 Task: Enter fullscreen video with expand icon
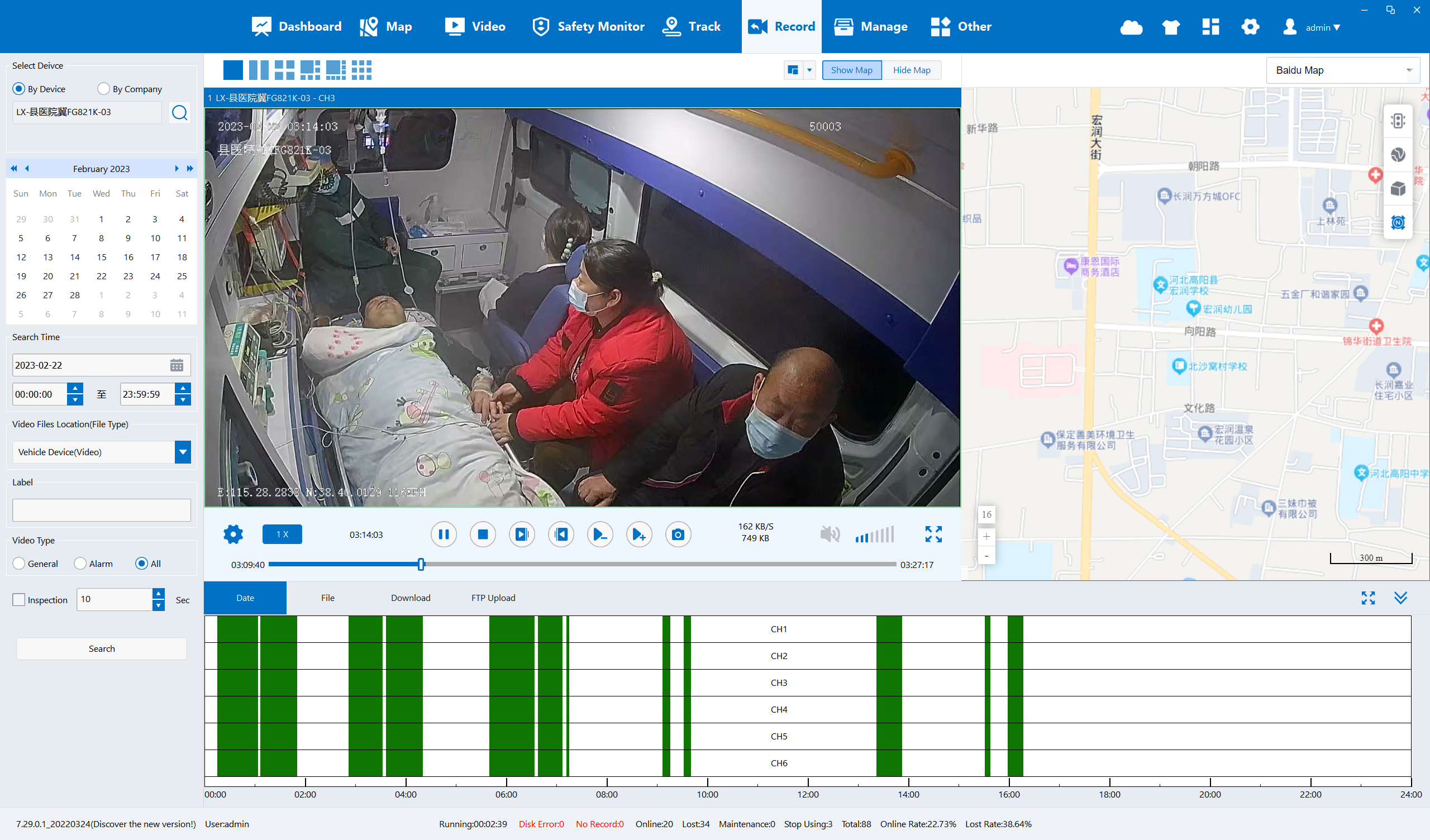click(x=933, y=534)
